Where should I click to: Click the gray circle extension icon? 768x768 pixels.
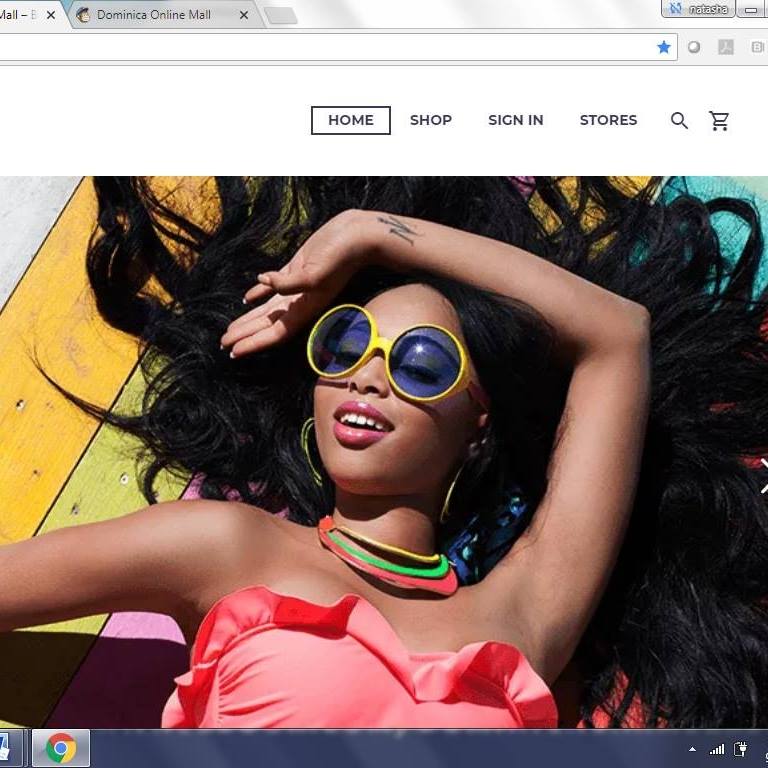coord(694,47)
